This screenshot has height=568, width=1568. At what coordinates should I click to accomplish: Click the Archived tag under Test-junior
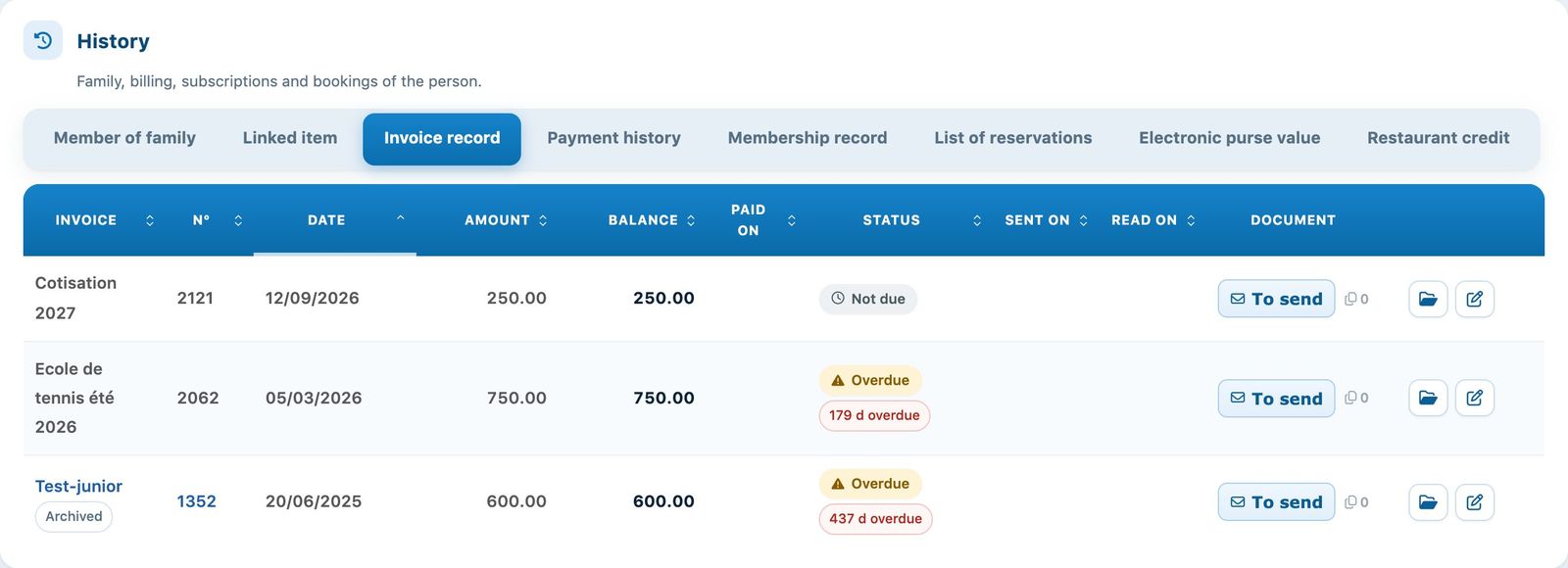pos(73,516)
